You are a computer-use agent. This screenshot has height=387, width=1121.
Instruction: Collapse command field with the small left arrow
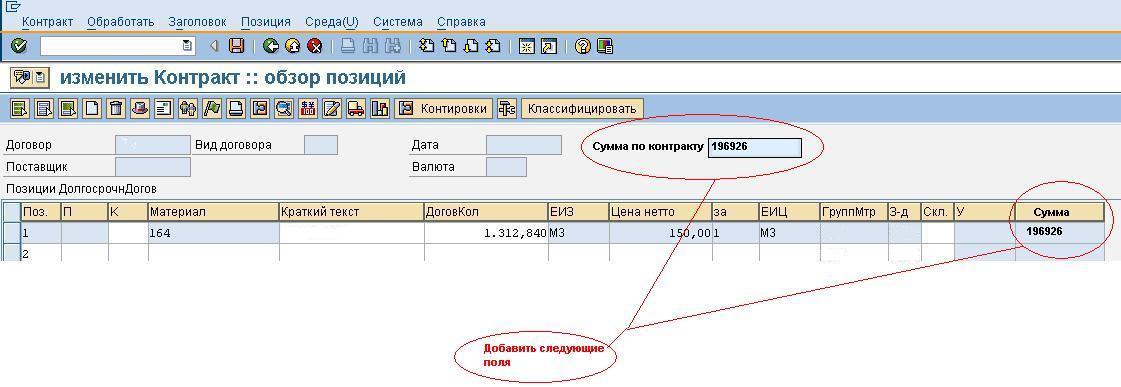(214, 46)
